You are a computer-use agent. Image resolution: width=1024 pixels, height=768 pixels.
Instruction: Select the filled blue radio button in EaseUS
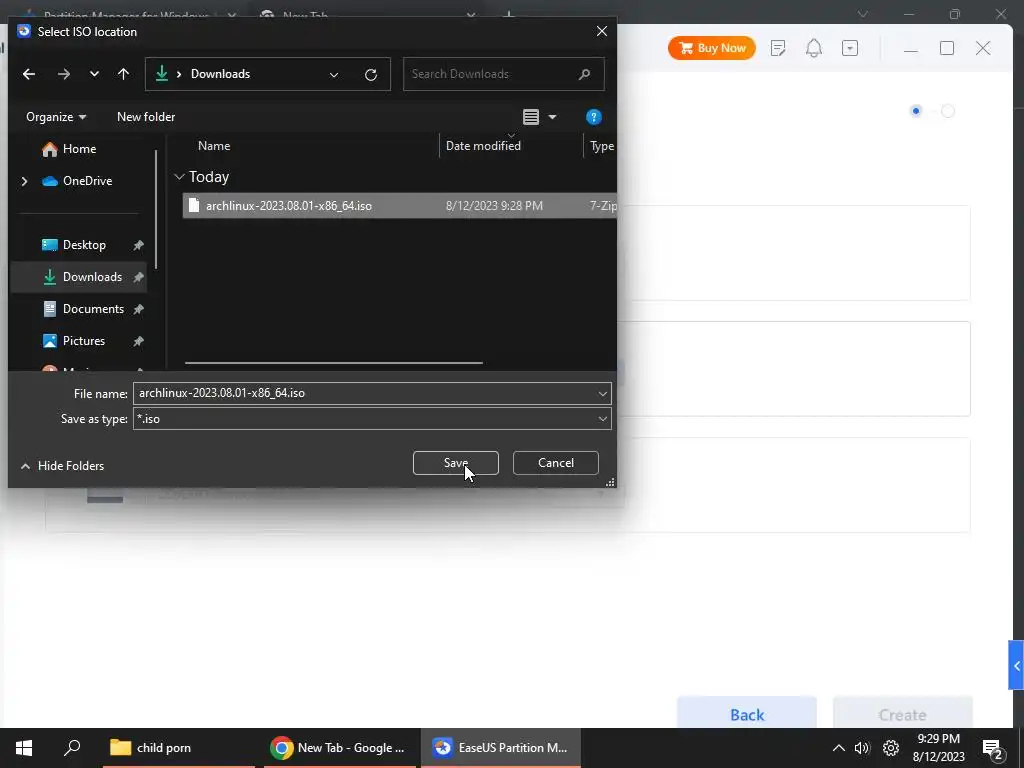coord(916,111)
